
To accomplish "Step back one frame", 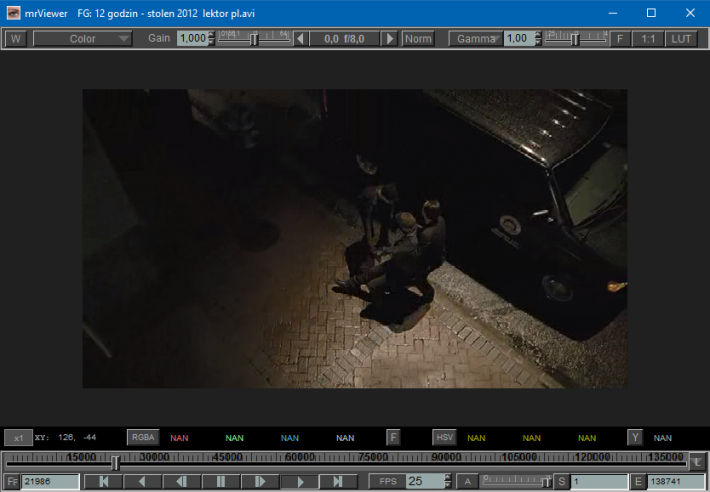I will coord(182,482).
